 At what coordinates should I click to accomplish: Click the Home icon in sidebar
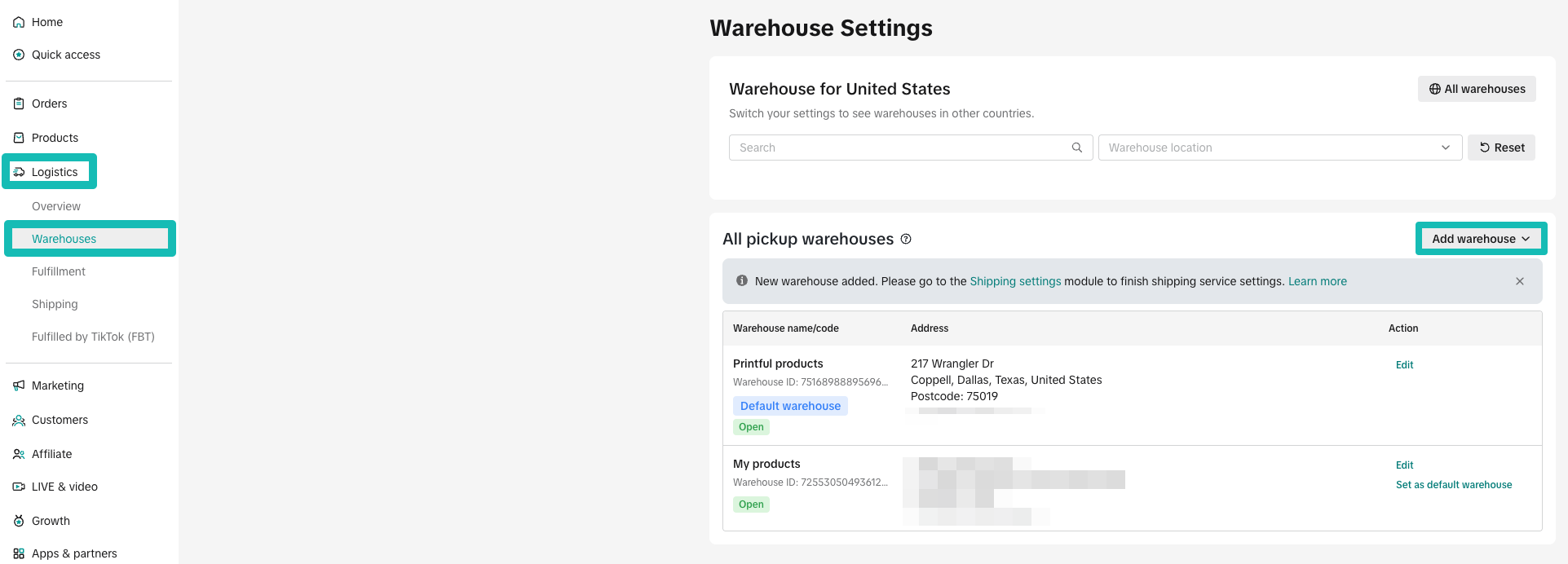click(x=19, y=22)
